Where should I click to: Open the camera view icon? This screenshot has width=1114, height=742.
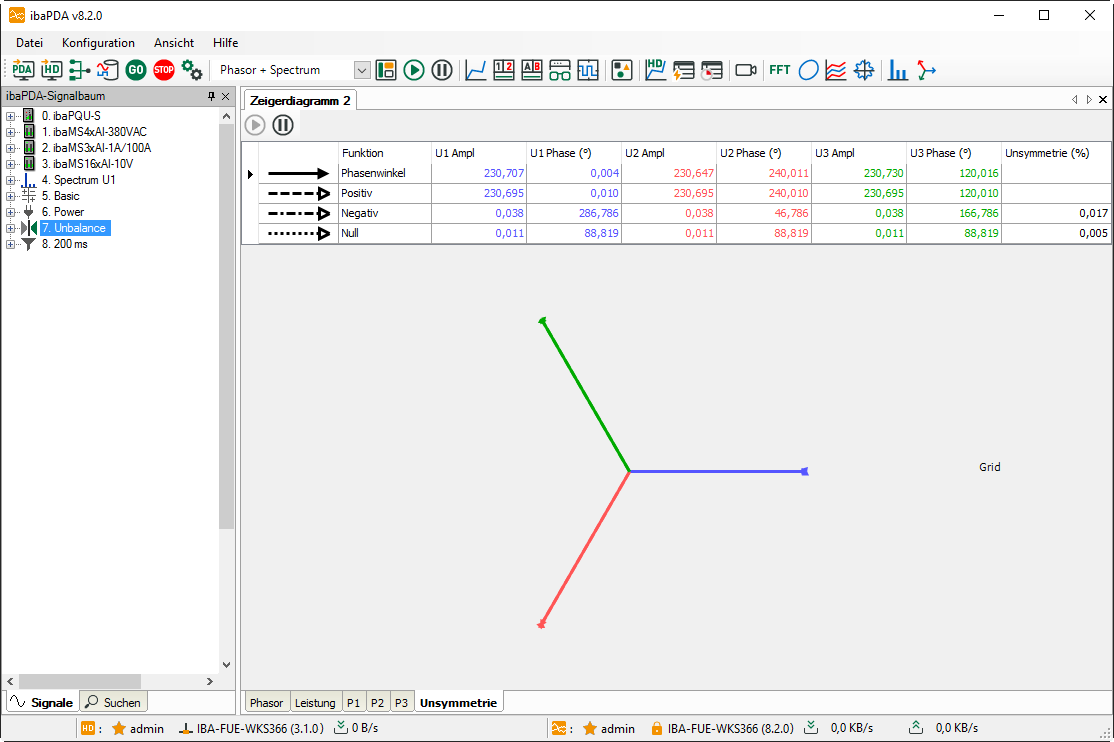(x=745, y=70)
